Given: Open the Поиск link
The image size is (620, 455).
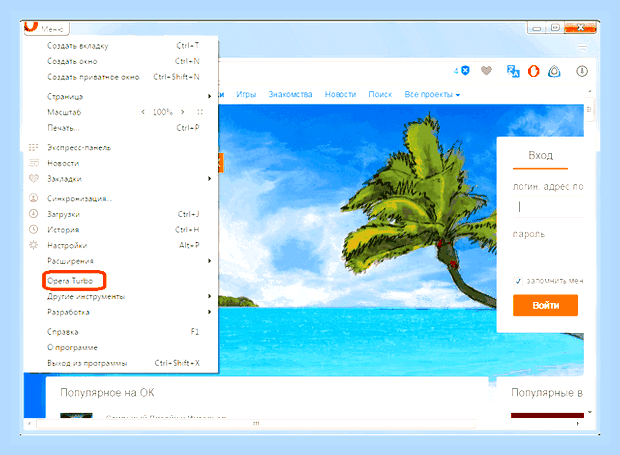Looking at the screenshot, I should point(380,94).
